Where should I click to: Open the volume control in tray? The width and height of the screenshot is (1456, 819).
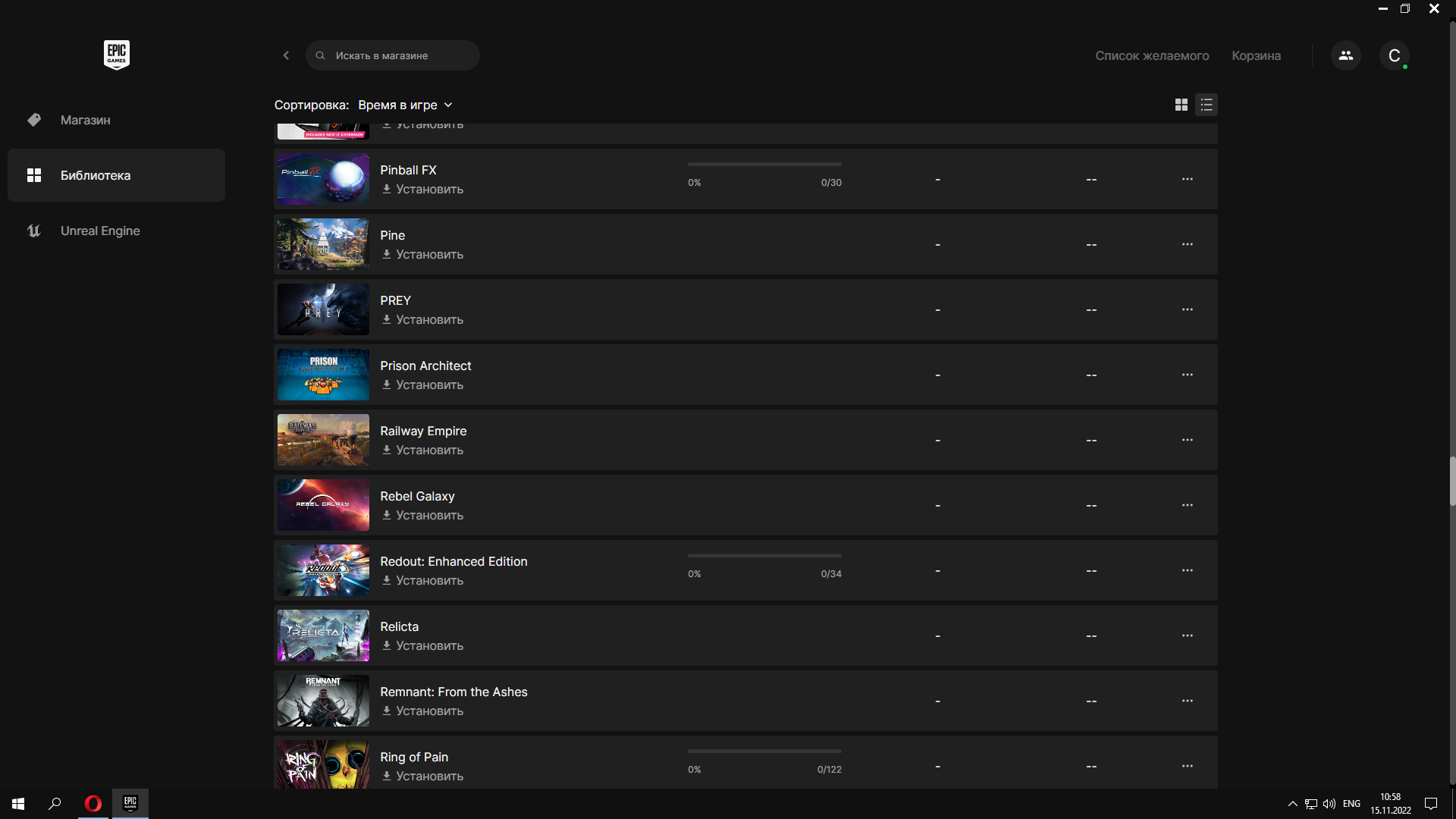click(1329, 804)
